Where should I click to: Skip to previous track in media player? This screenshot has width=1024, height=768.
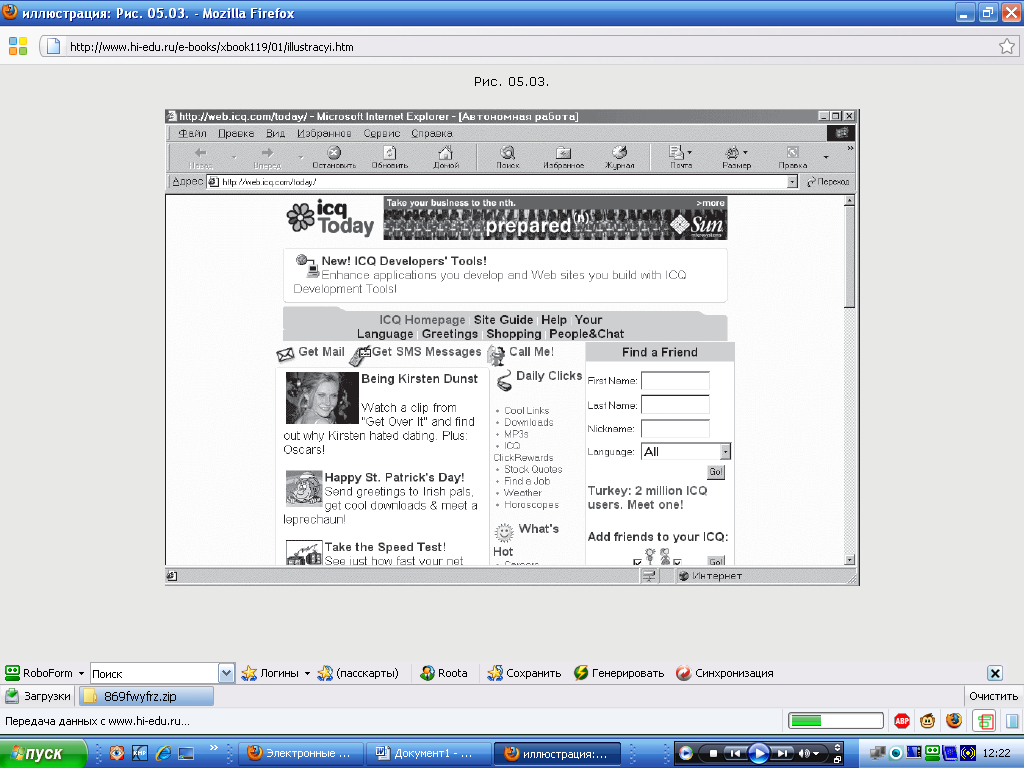point(735,754)
